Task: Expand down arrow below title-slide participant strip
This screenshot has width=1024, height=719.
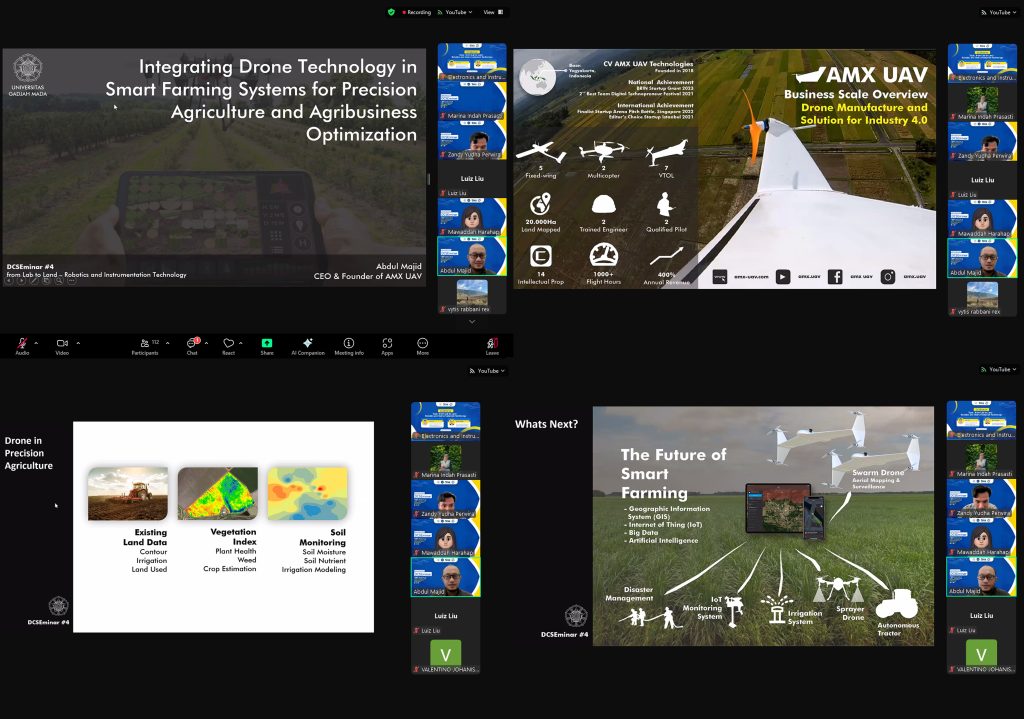Action: [x=472, y=321]
